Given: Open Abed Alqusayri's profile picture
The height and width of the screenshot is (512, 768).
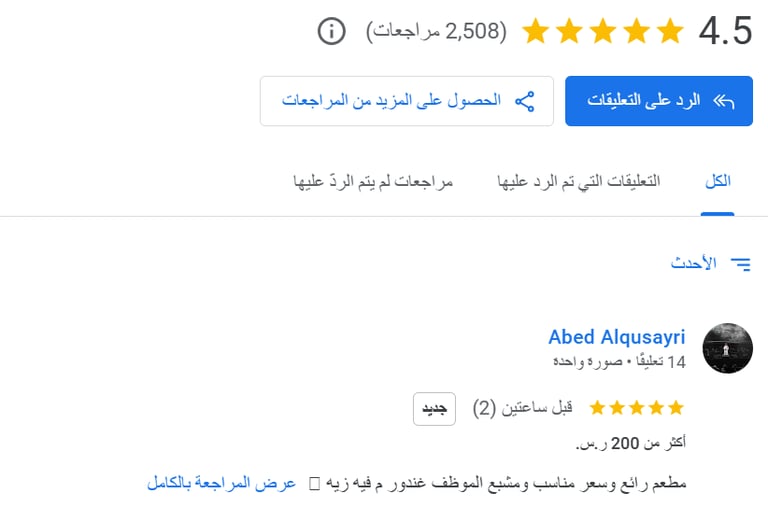Looking at the screenshot, I should [x=727, y=348].
